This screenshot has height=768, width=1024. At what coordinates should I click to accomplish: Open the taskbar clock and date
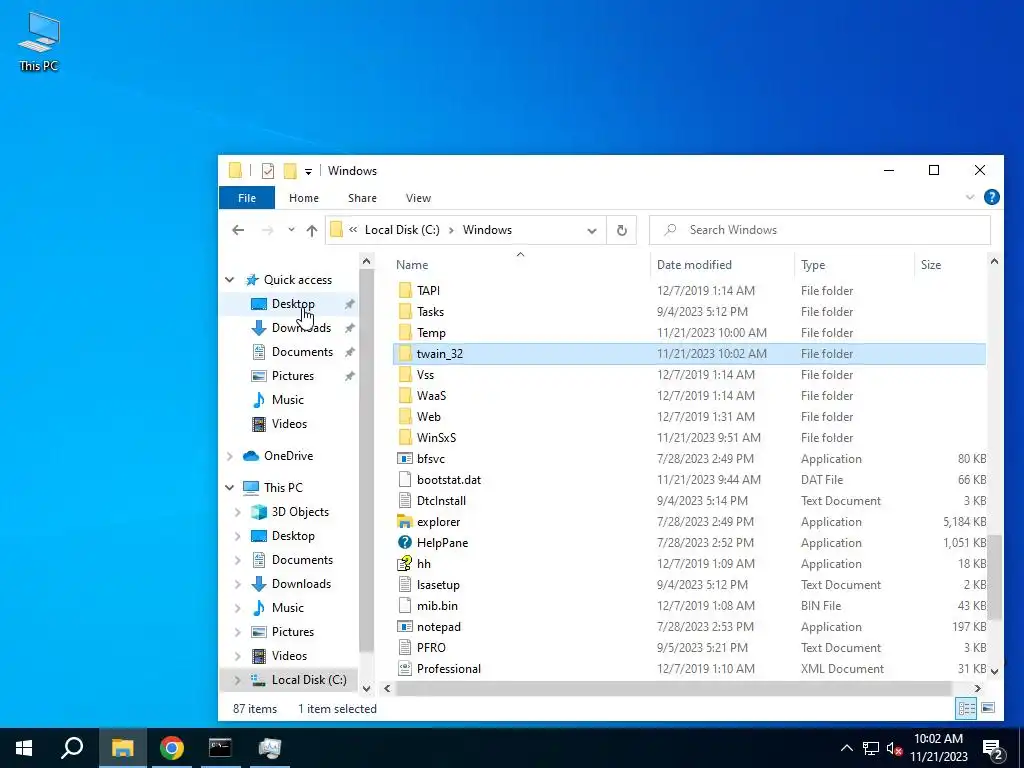tap(938, 748)
